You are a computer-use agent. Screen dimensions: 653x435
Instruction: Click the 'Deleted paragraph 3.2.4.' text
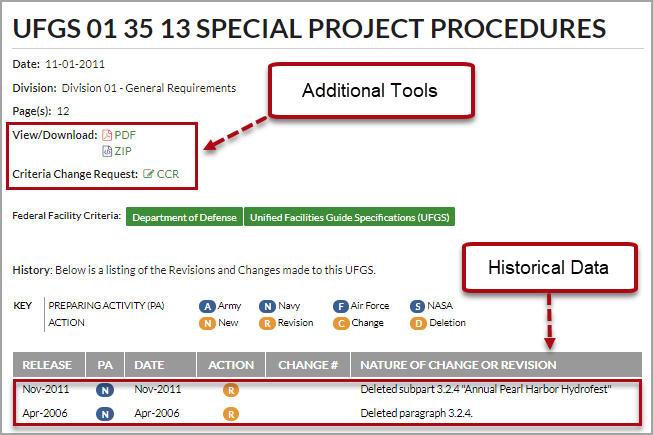tap(416, 413)
